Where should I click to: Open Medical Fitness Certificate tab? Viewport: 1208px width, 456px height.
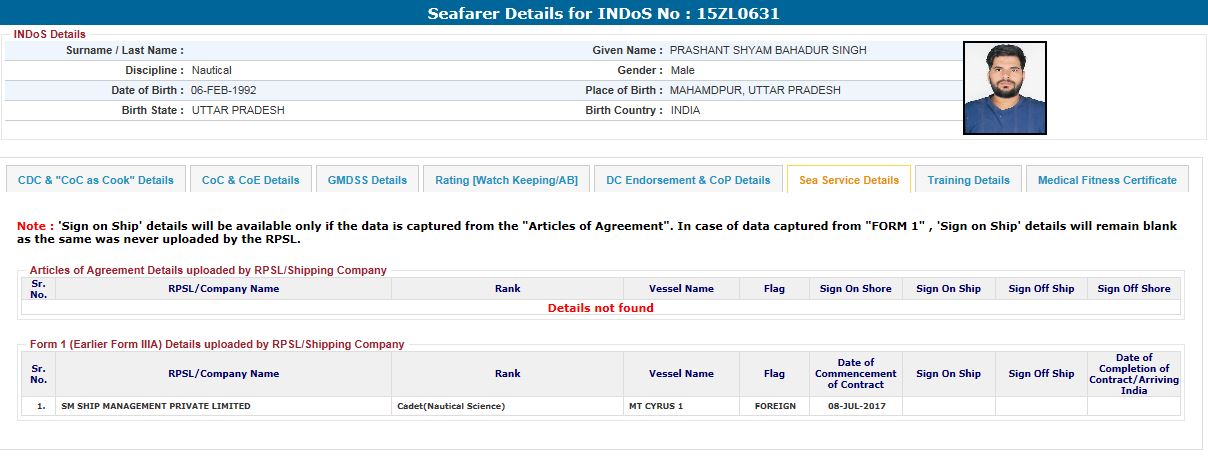[1107, 180]
